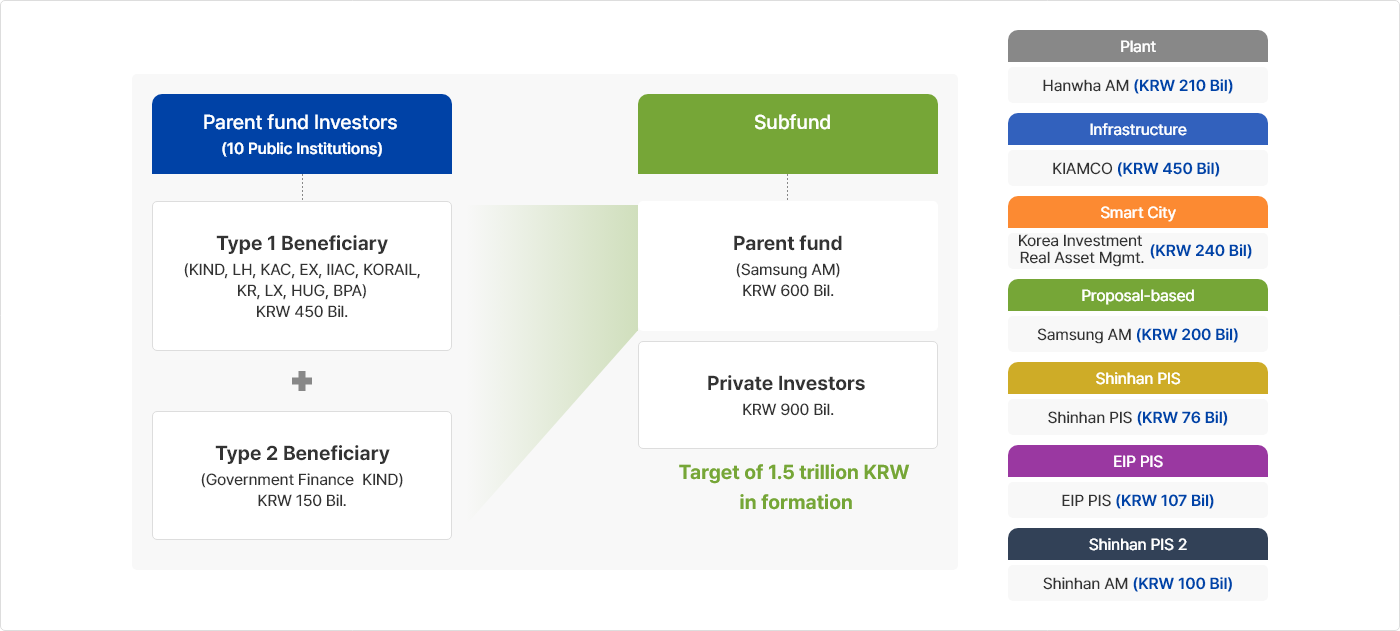1400x631 pixels.
Task: Click the EIP PIS (KRW 107 Bil) row
Action: pyautogui.click(x=1138, y=500)
